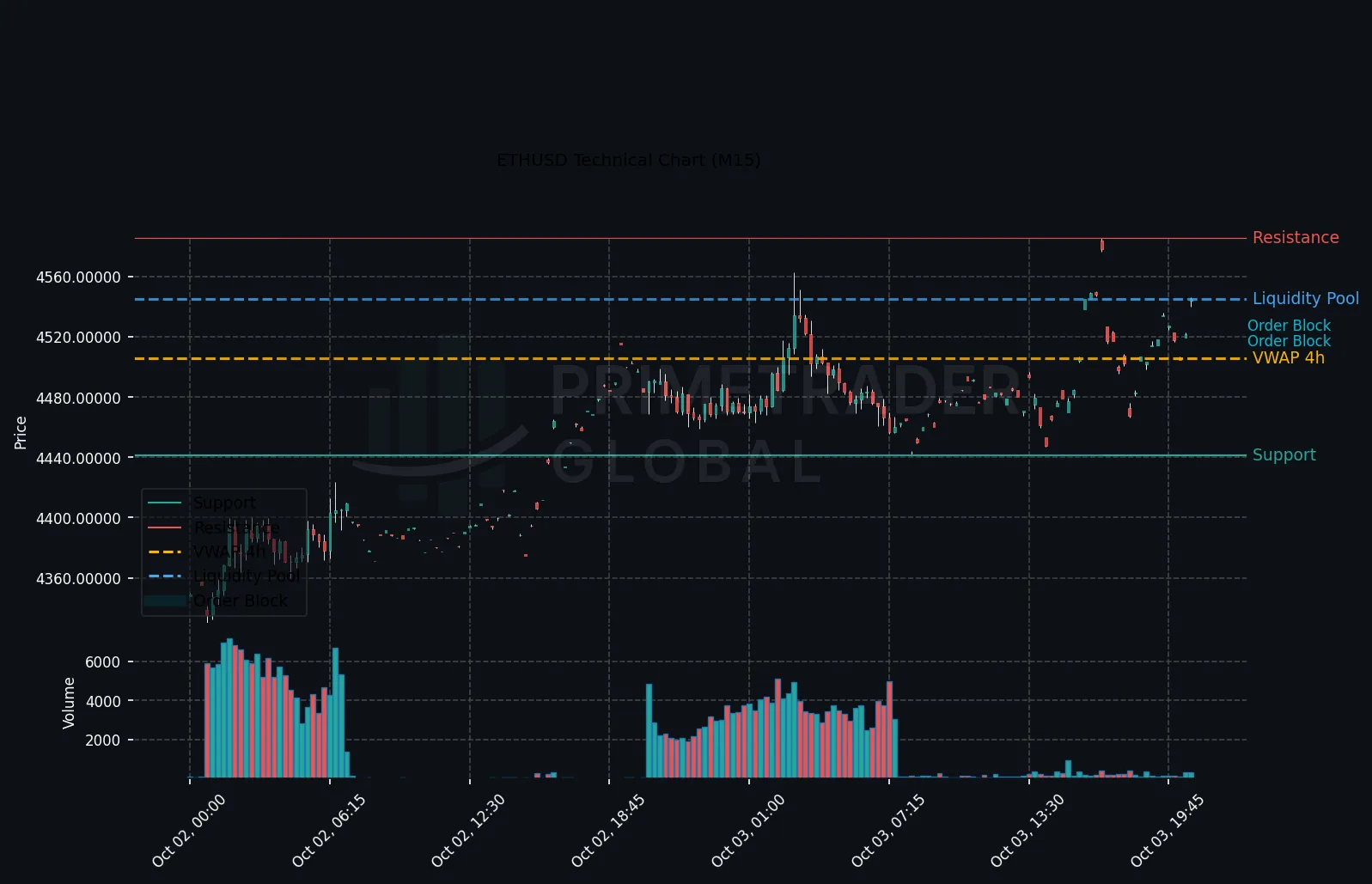Click the Liquidity Pool label beside the blue dashed line

coord(1305,298)
